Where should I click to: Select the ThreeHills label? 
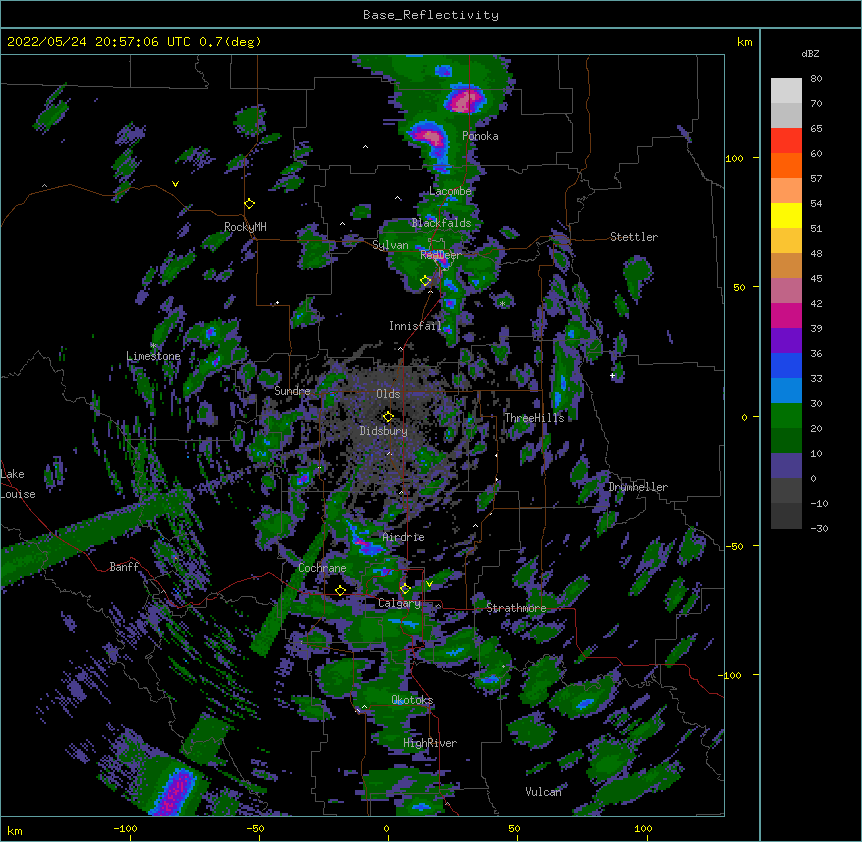(534, 418)
